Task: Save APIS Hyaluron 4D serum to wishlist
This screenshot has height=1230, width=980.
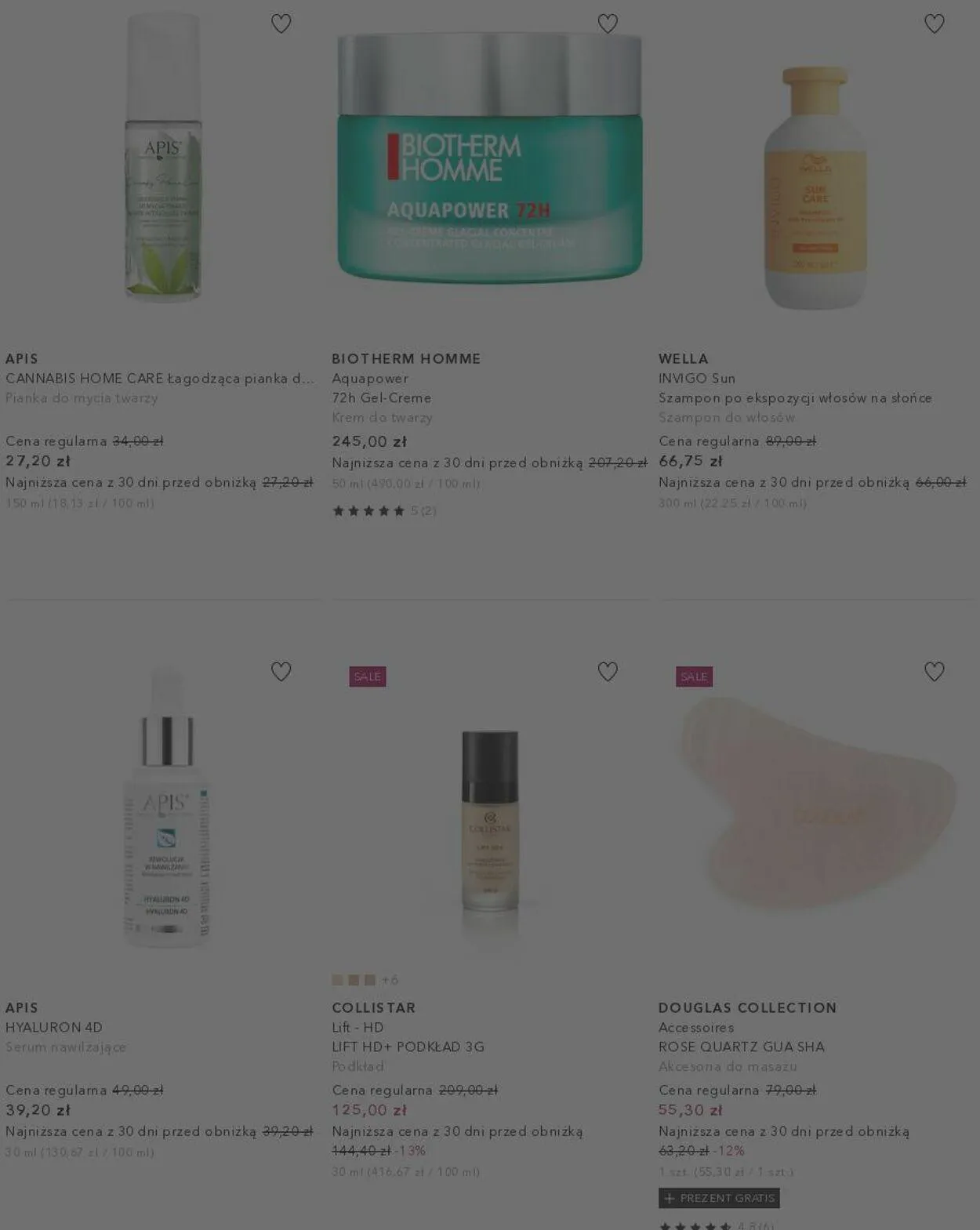Action: [x=281, y=672]
